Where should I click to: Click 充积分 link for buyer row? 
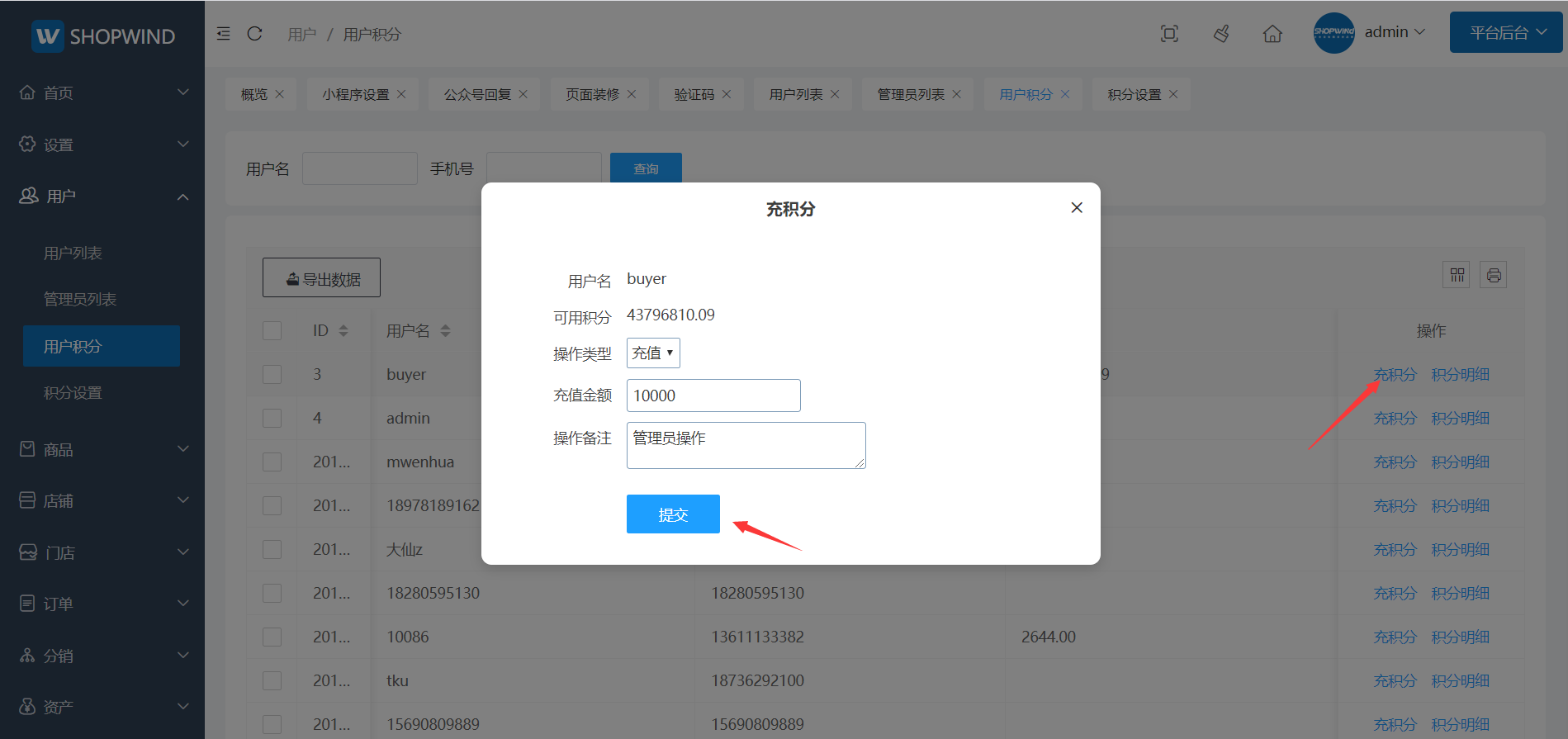pos(1395,374)
